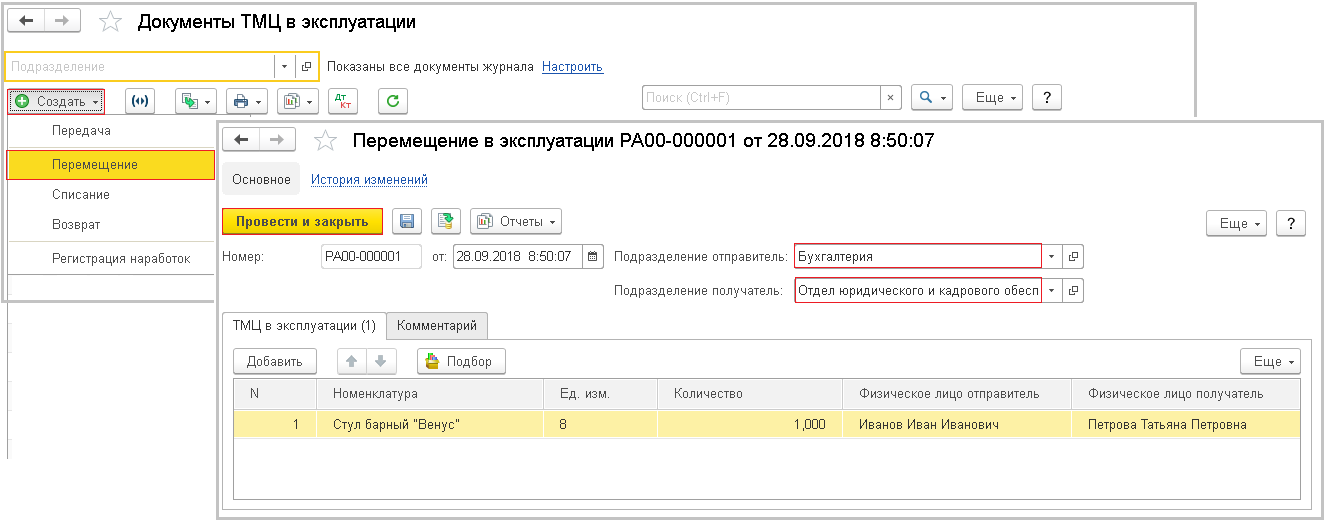Choose Списание in the create menu
This screenshot has width=1335, height=530.
point(81,195)
